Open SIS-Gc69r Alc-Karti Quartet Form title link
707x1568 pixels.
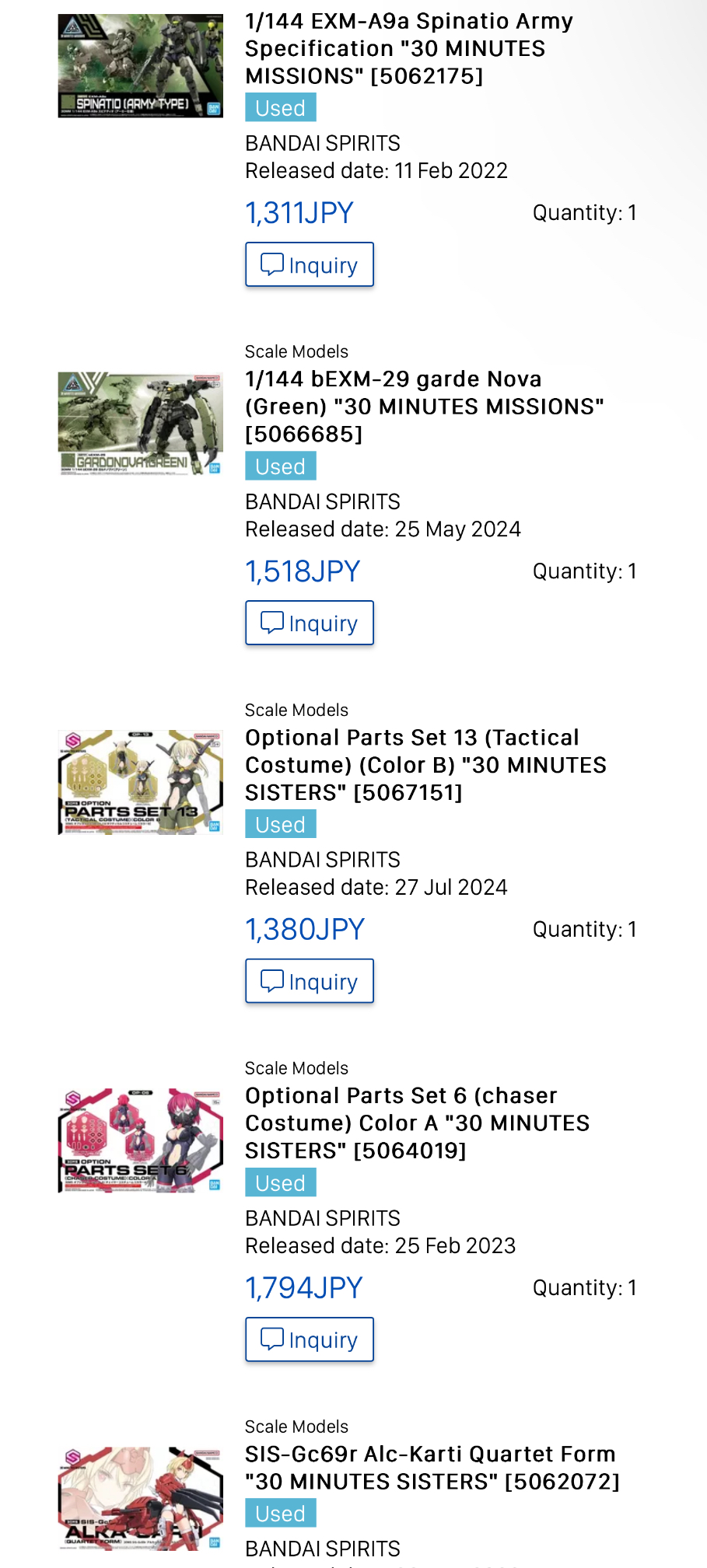pyautogui.click(x=432, y=1468)
